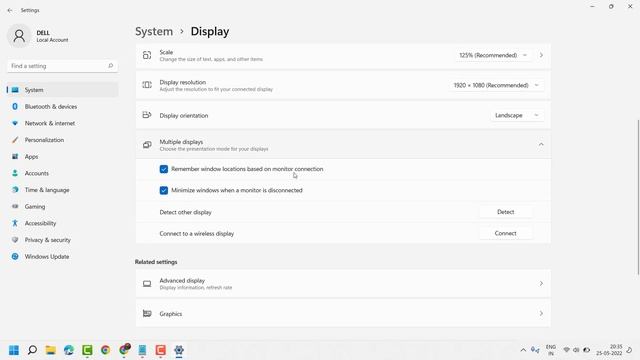Click the search magnifier in Find a setting

click(x=110, y=66)
